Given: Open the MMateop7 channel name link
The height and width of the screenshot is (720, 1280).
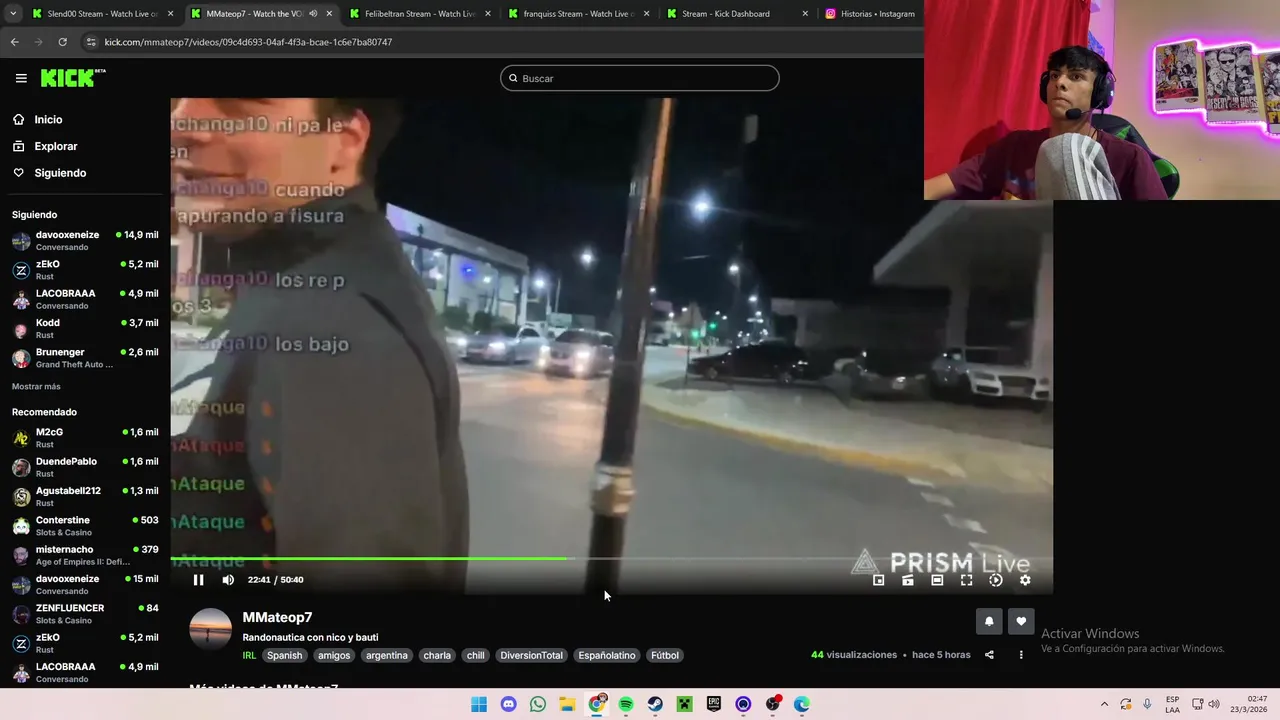Looking at the screenshot, I should 277,617.
